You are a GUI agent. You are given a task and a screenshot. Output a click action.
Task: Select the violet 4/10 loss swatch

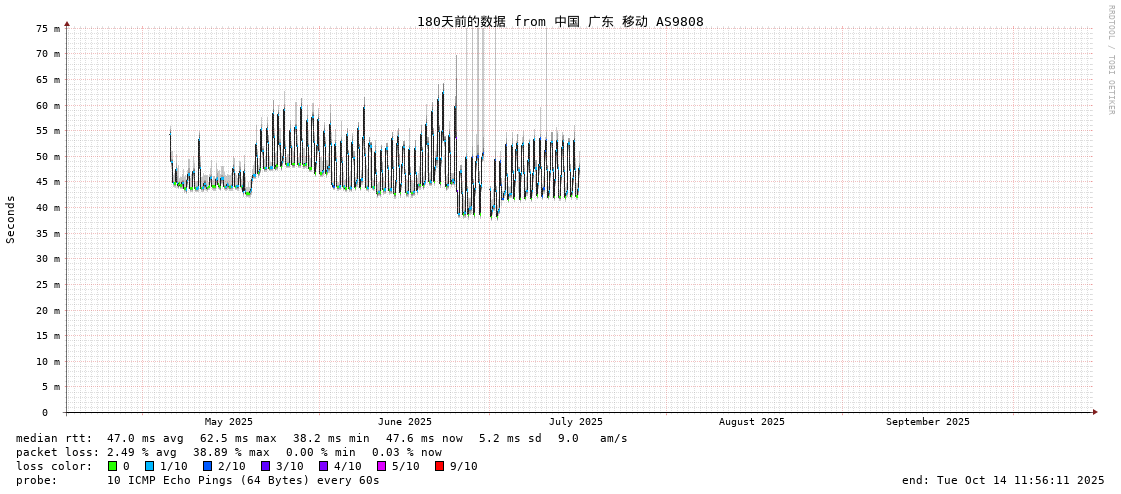[323, 466]
